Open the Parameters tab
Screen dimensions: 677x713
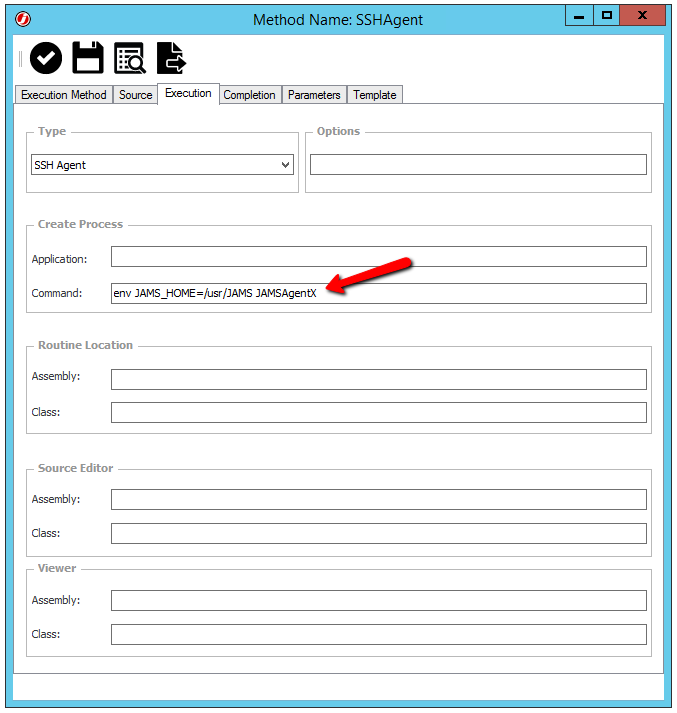(314, 95)
